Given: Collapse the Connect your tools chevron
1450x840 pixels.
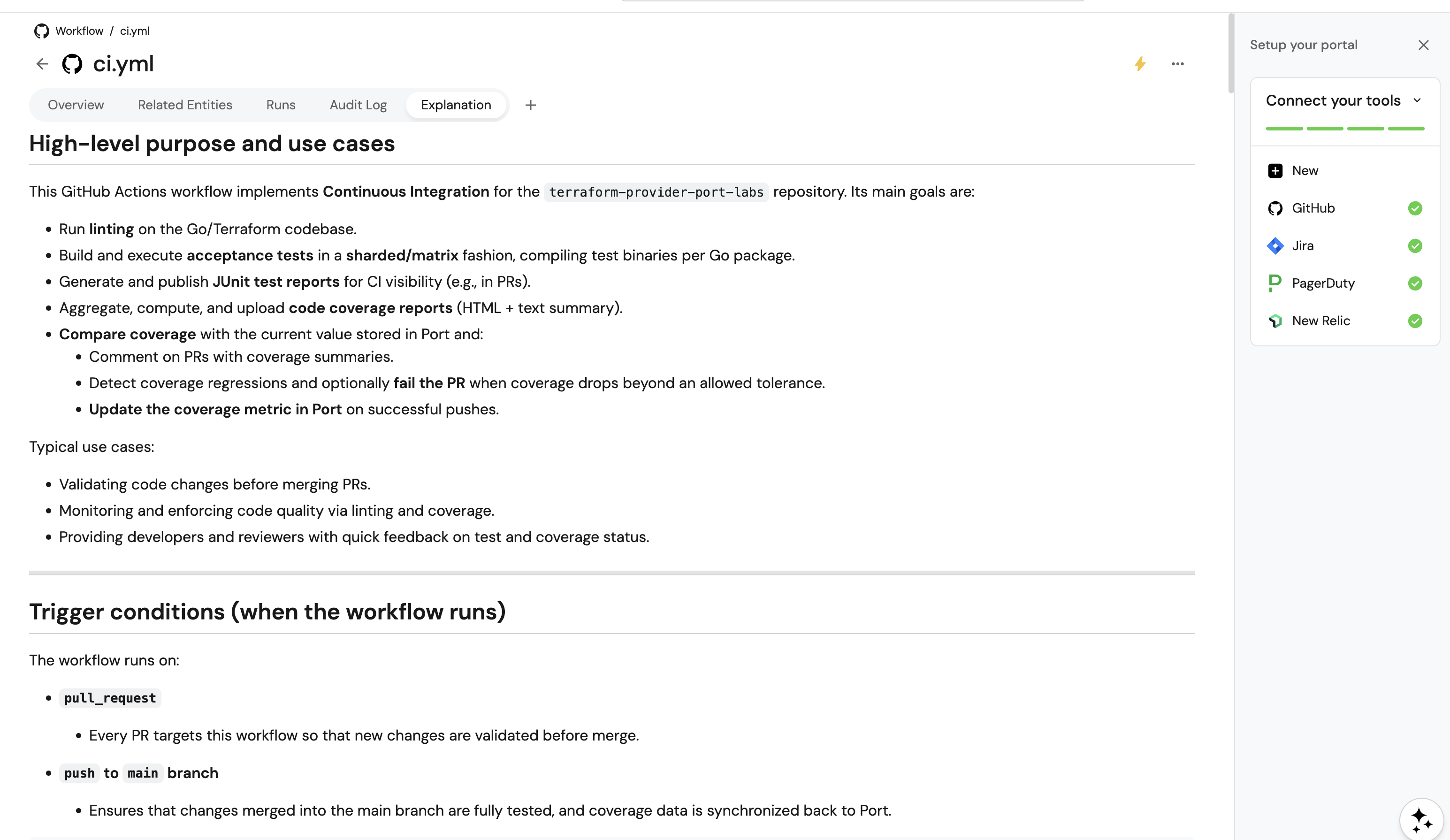Looking at the screenshot, I should pos(1417,101).
